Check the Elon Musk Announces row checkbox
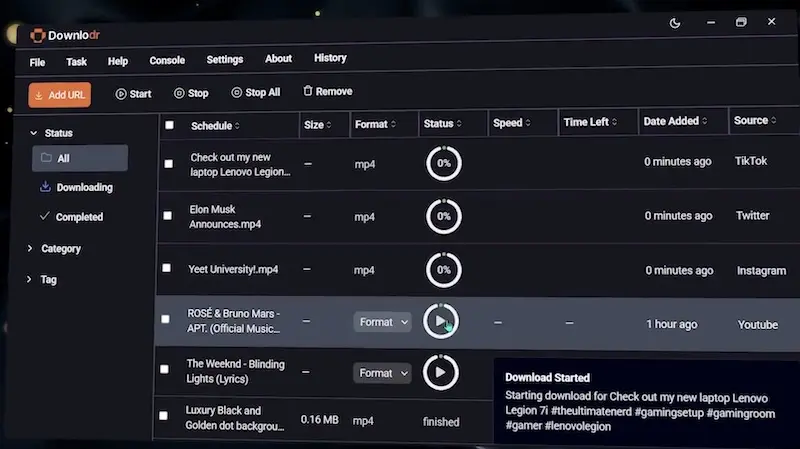 tap(167, 216)
